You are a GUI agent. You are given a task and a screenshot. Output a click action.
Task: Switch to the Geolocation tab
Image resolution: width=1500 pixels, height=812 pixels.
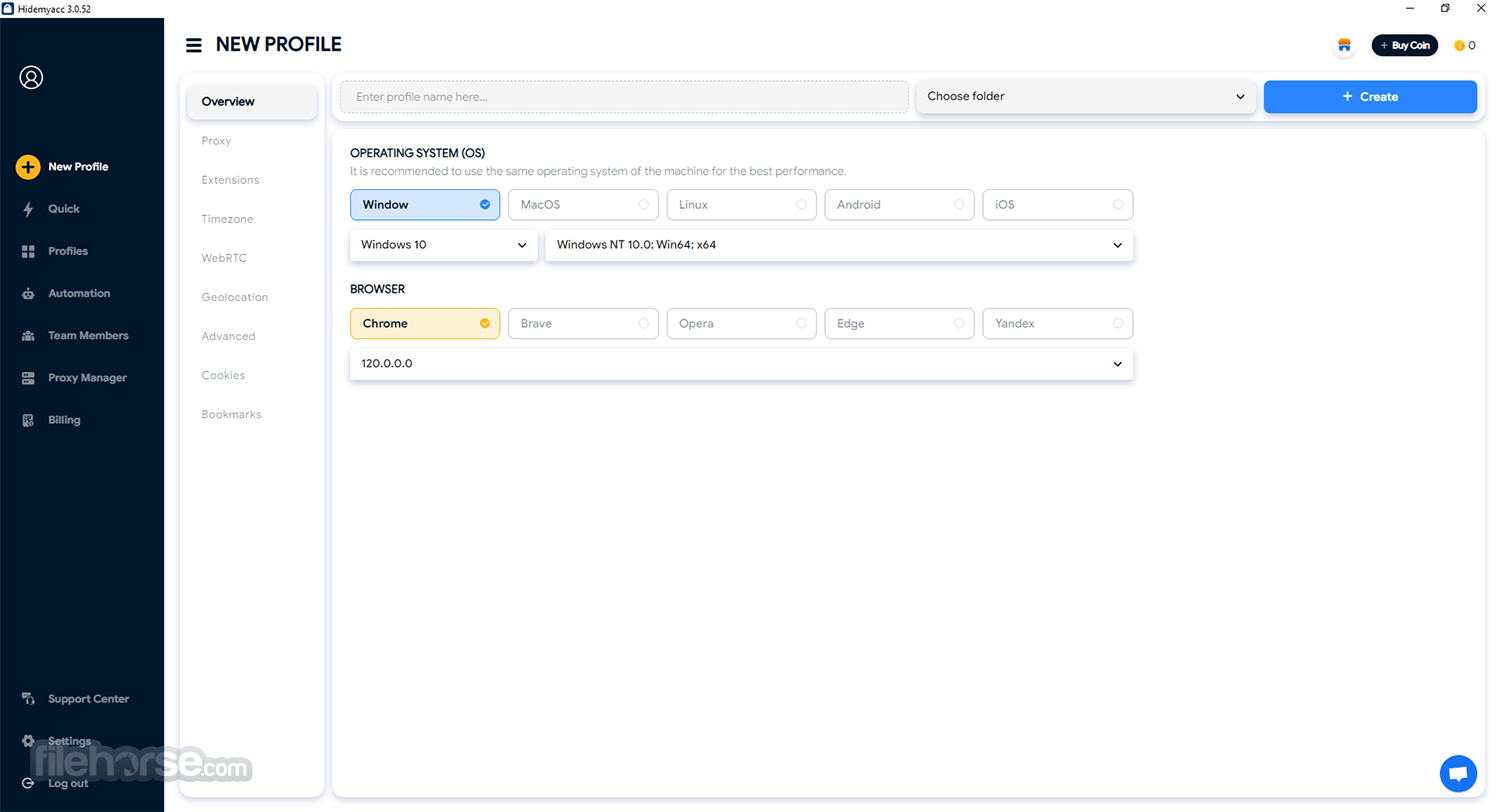[x=235, y=297]
